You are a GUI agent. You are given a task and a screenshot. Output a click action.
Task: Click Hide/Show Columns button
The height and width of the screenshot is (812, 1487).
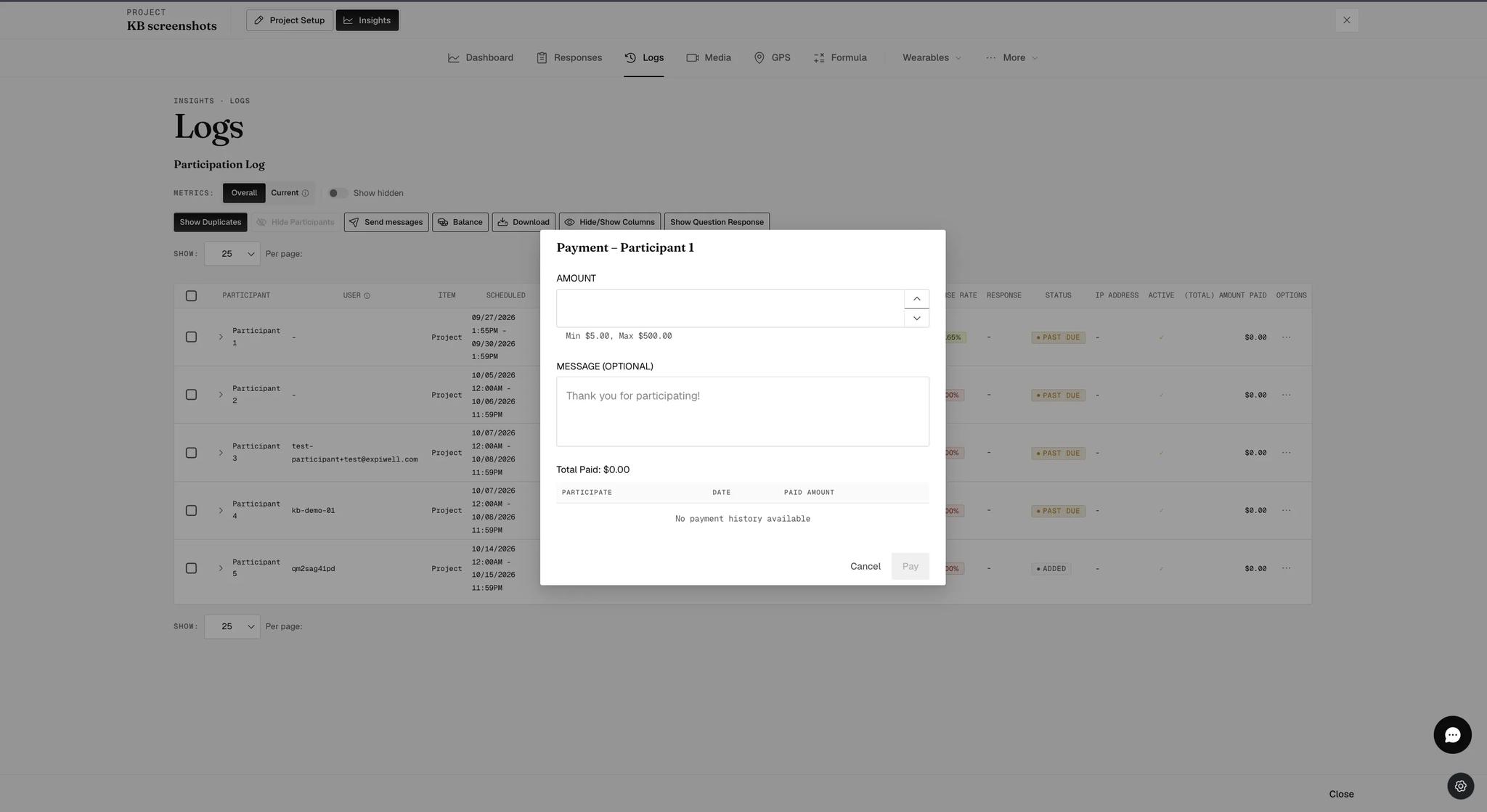pos(610,223)
